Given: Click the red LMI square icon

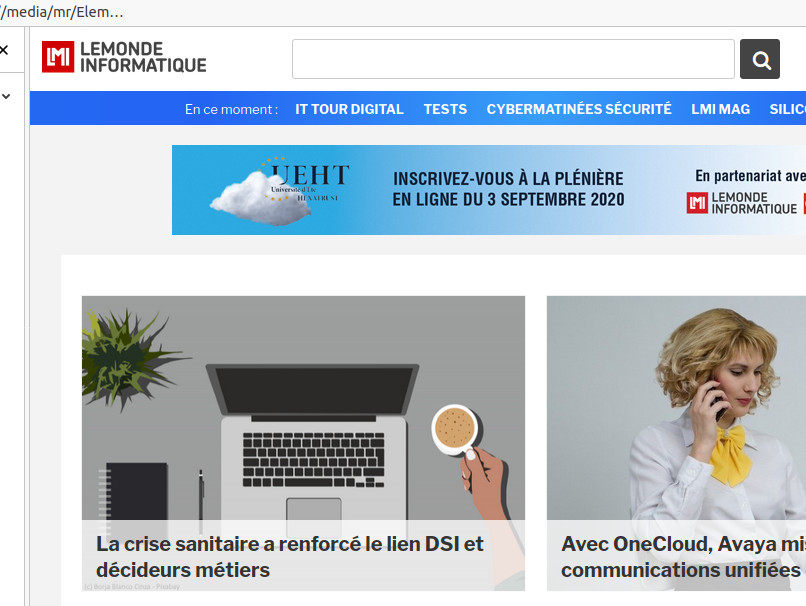Looking at the screenshot, I should pos(58,57).
